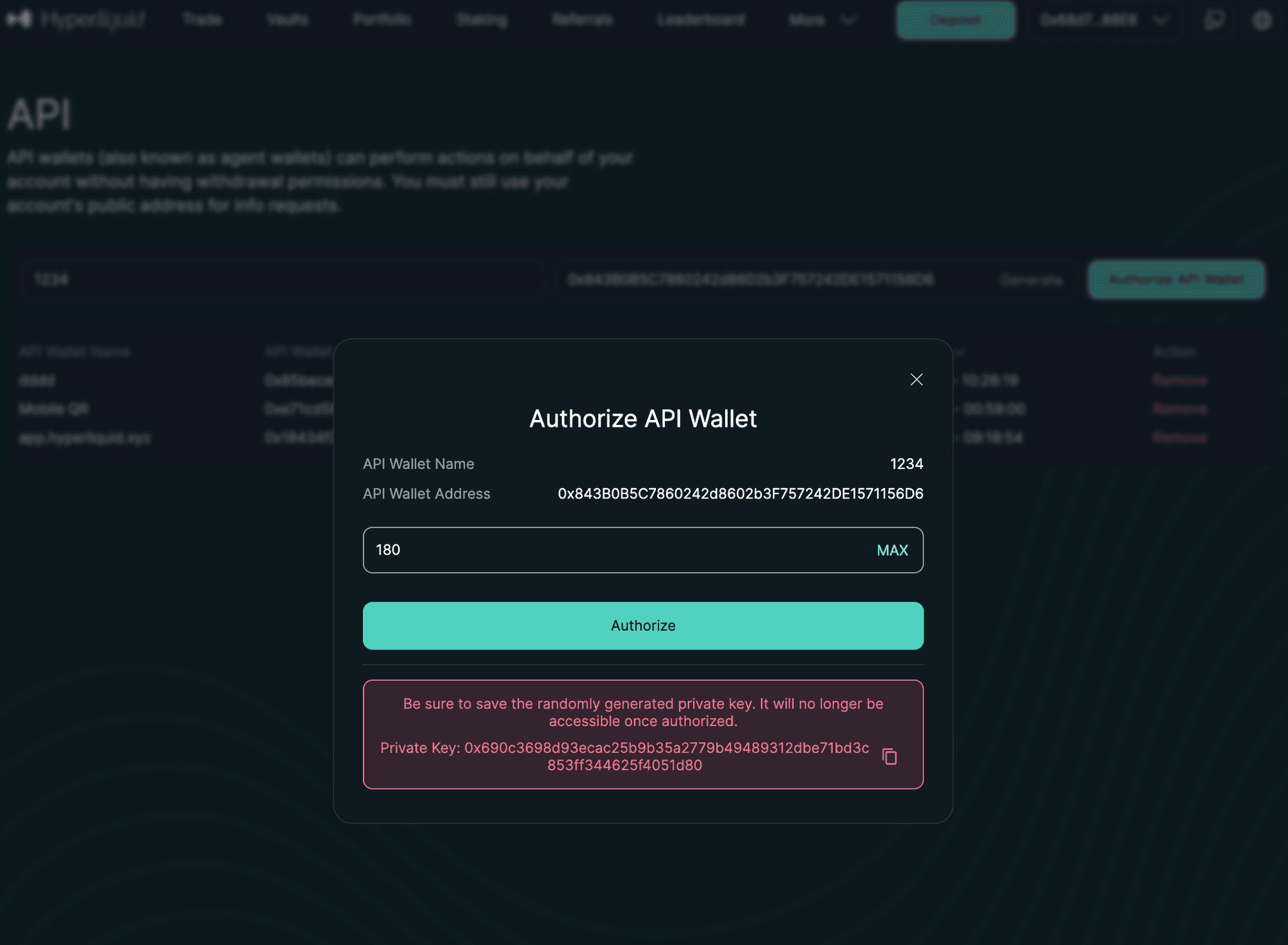The height and width of the screenshot is (945, 1288).
Task: Expand the More menu dropdown
Action: pyautogui.click(x=821, y=20)
